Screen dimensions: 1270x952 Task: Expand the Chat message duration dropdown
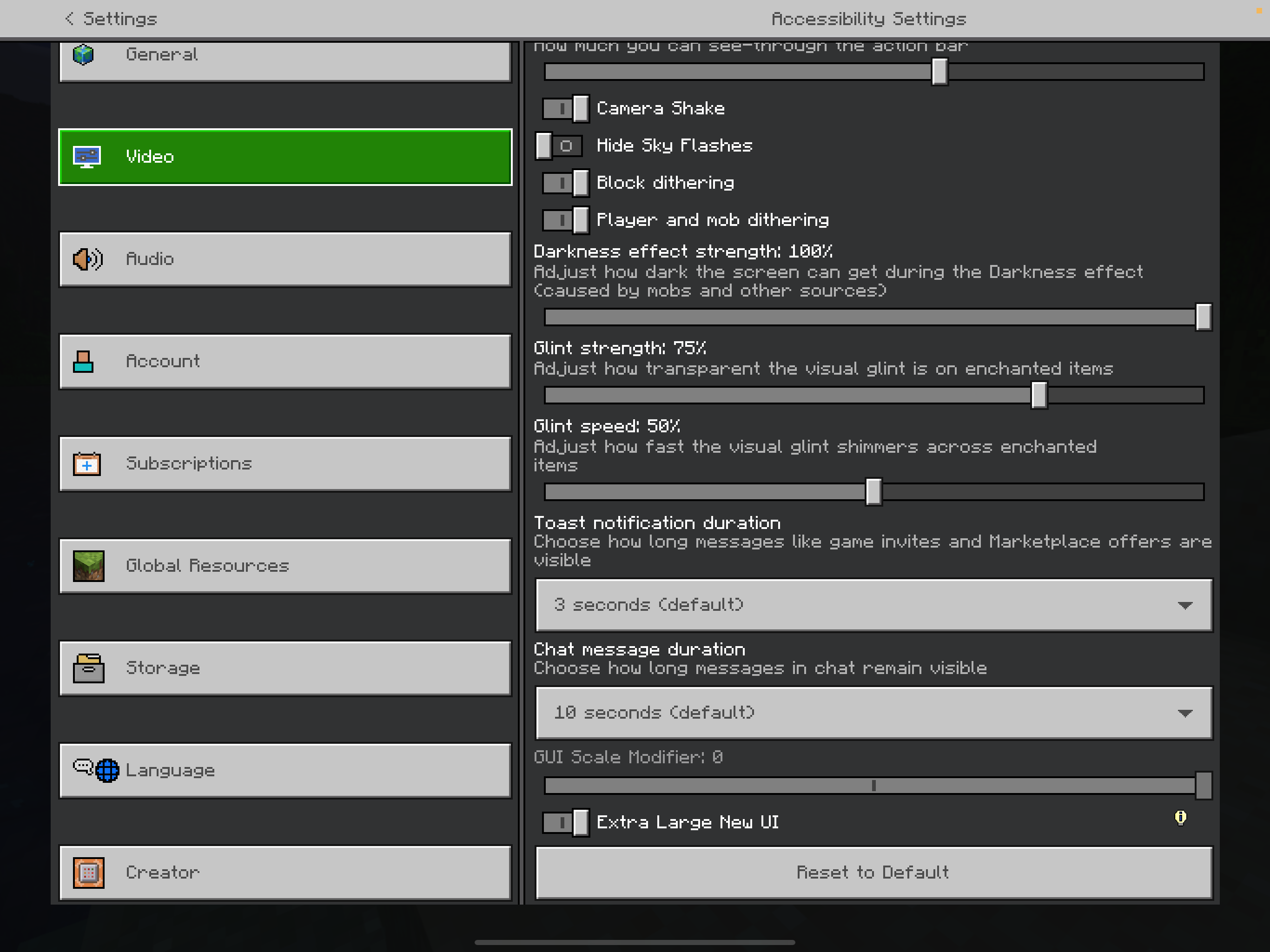coord(873,713)
